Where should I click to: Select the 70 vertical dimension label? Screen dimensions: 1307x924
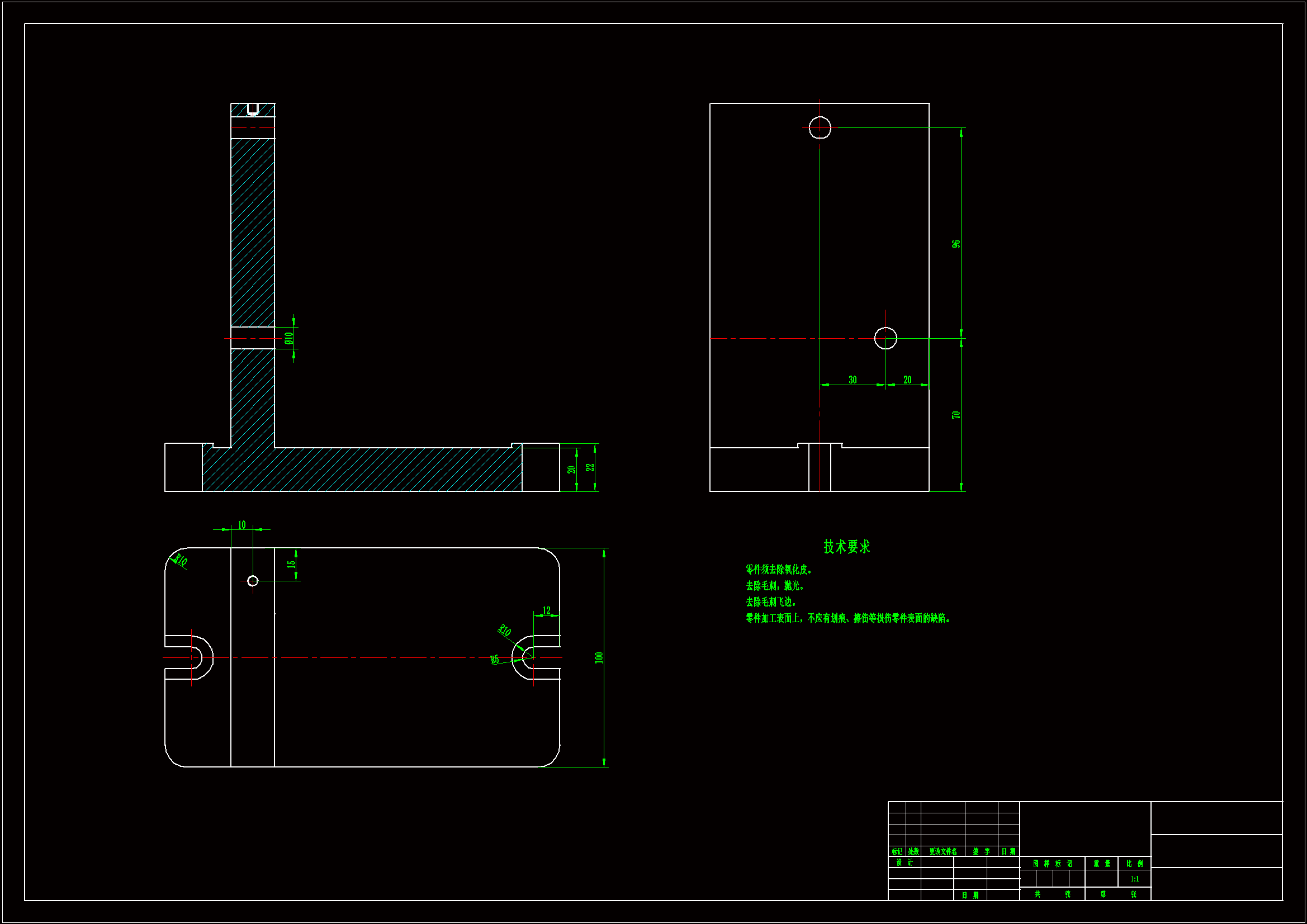[x=956, y=415]
